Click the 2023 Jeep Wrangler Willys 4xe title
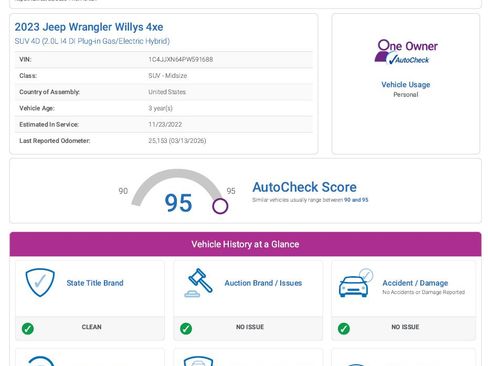Viewport: 488px width, 366px height. click(89, 27)
